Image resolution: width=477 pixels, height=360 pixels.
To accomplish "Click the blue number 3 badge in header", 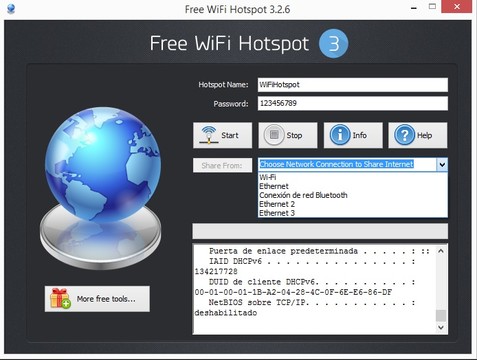I will 333,44.
